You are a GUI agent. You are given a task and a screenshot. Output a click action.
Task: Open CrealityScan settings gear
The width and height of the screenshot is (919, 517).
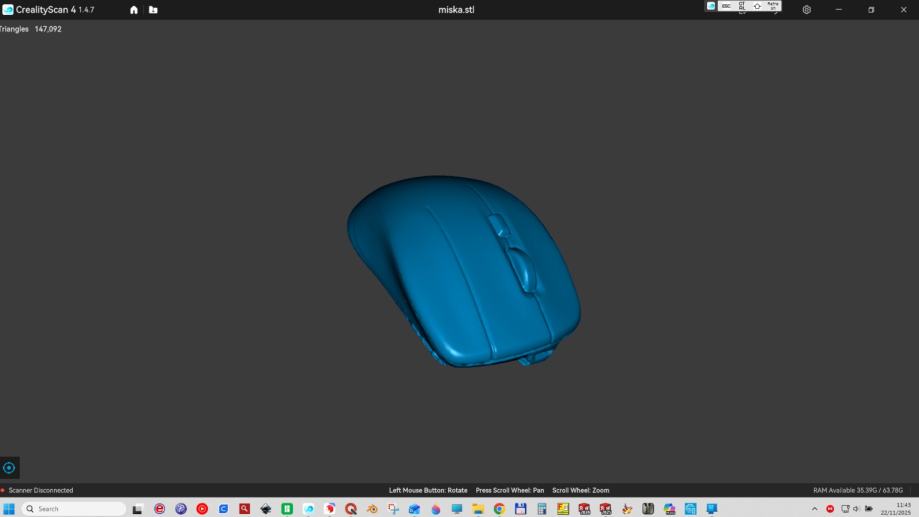(807, 10)
